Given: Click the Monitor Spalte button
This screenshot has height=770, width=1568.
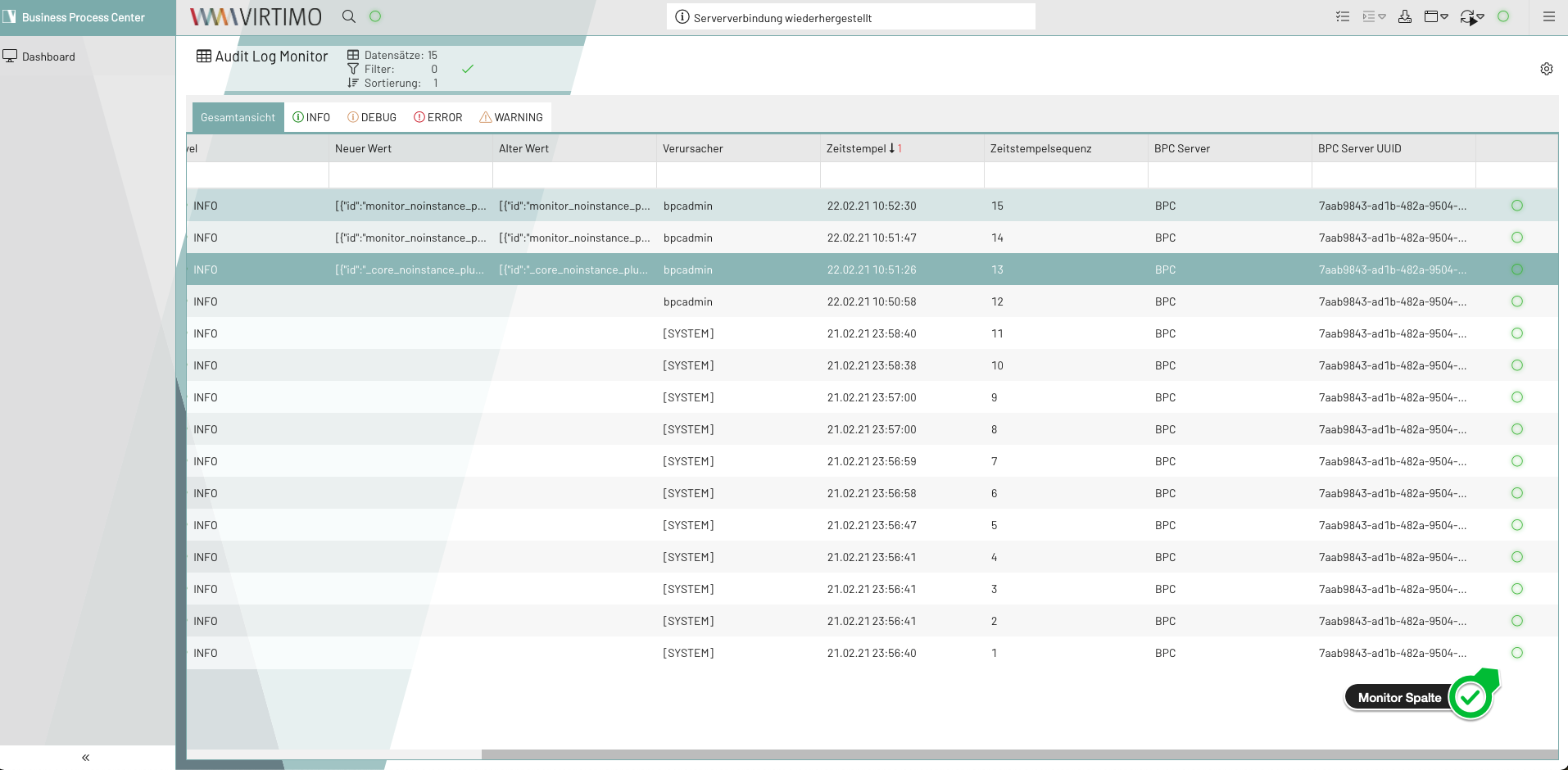Looking at the screenshot, I should [x=1398, y=697].
